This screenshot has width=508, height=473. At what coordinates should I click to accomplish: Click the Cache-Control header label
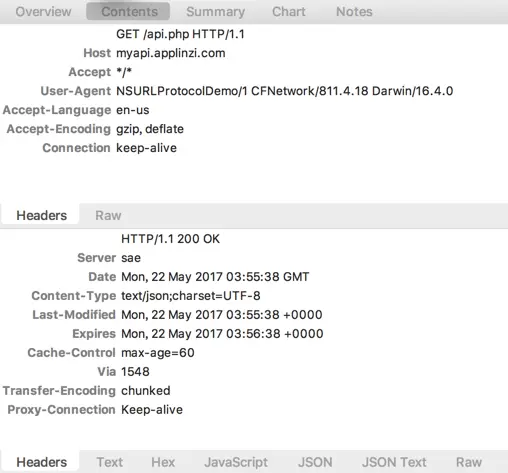pyautogui.click(x=71, y=353)
